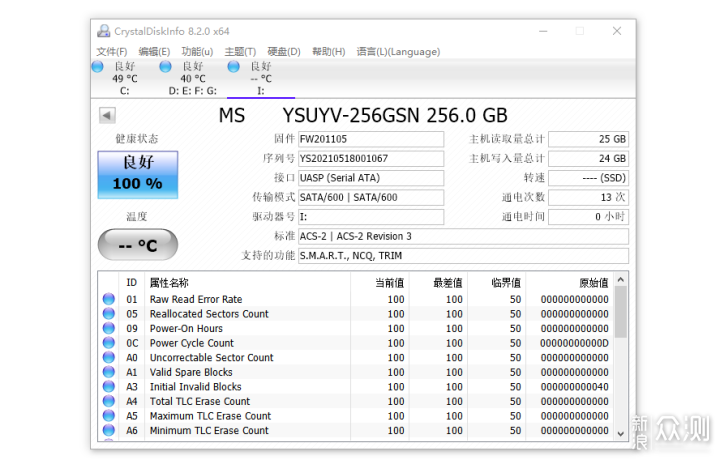Click the SMART list scrollbar thumb
720x460 pixels.
click(x=621, y=312)
